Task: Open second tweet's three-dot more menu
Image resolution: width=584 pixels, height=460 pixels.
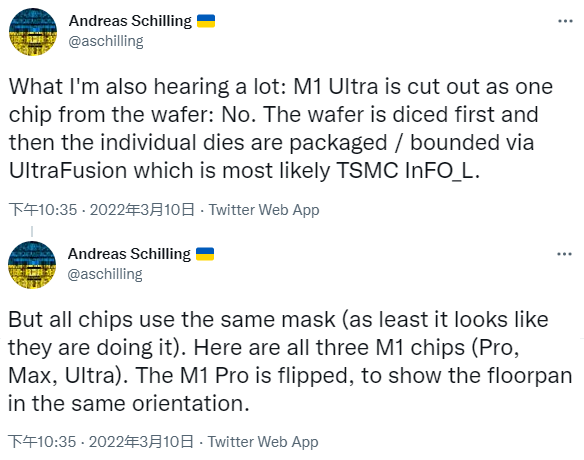Action: pos(564,254)
